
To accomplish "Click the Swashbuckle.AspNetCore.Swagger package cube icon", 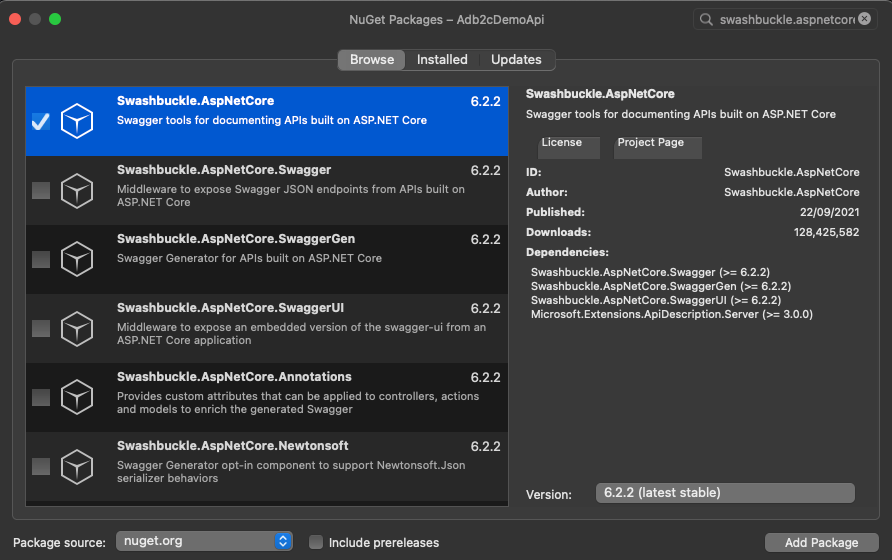I will [77, 191].
